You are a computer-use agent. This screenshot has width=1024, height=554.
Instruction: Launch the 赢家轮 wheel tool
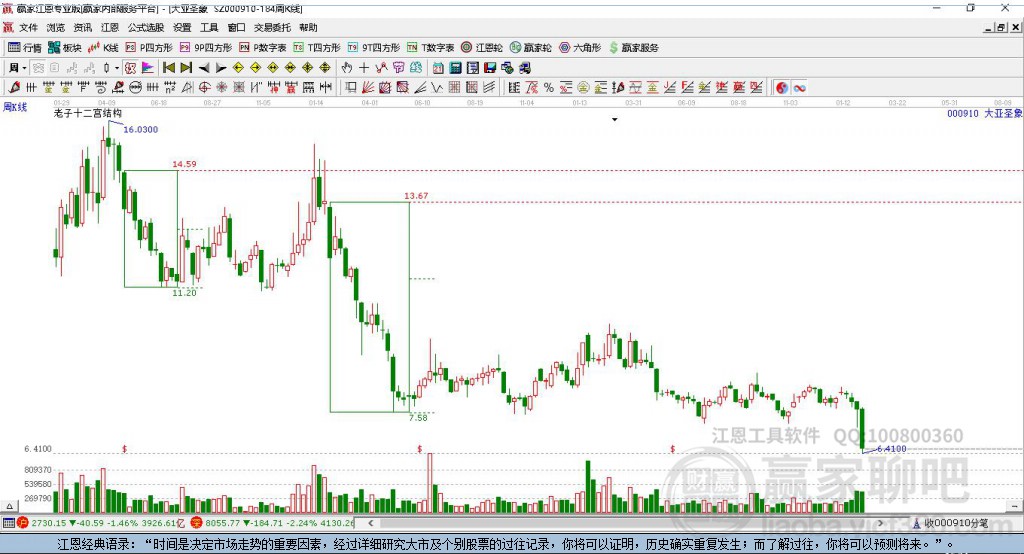click(x=530, y=48)
